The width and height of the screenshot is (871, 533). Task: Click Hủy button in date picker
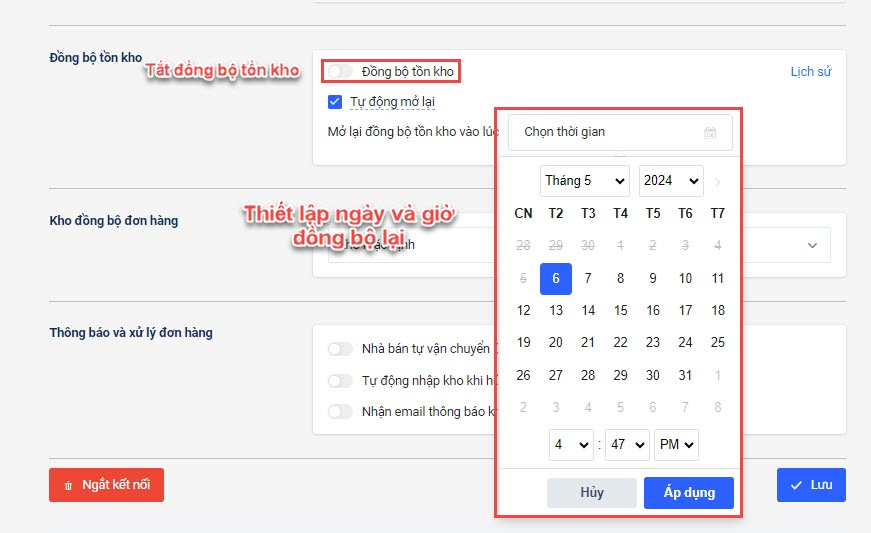592,492
